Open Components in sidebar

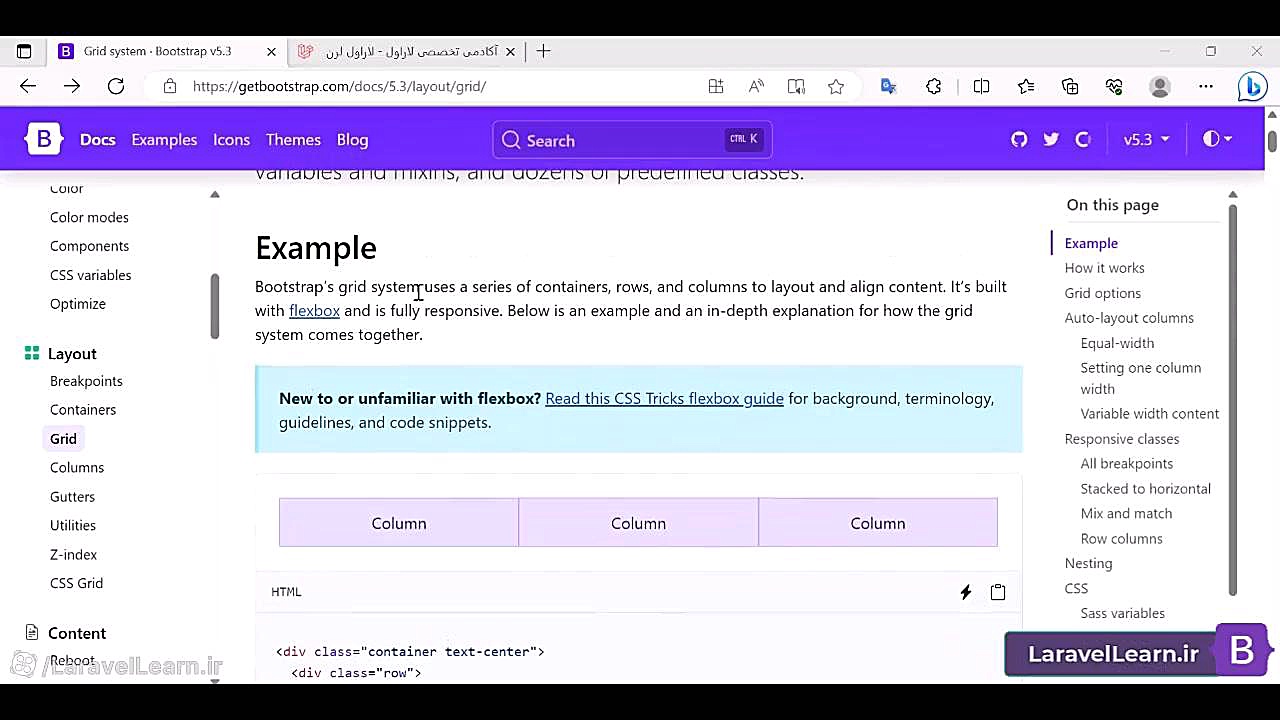click(x=89, y=246)
